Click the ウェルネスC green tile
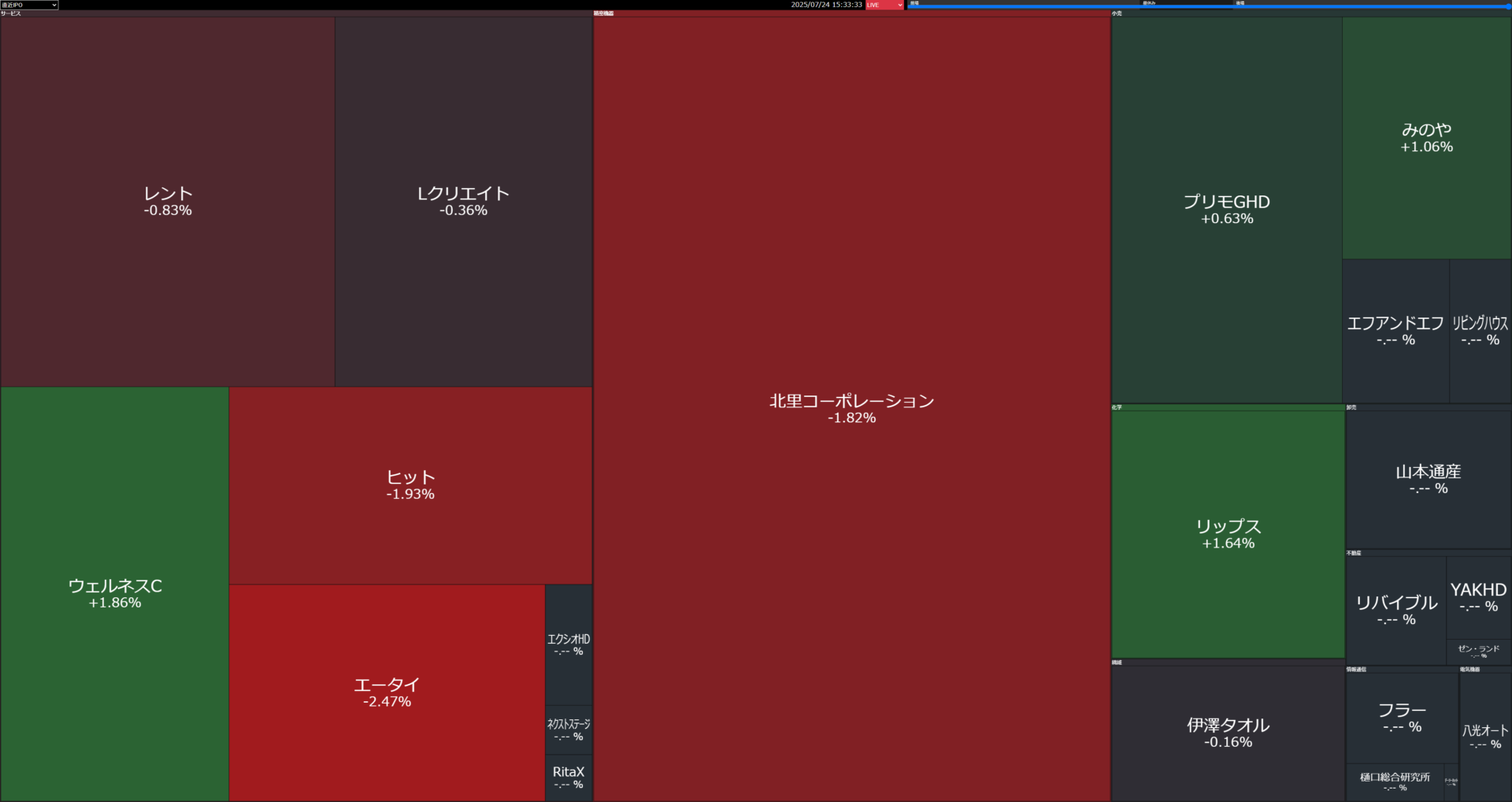The height and width of the screenshot is (802, 1512). 115,594
